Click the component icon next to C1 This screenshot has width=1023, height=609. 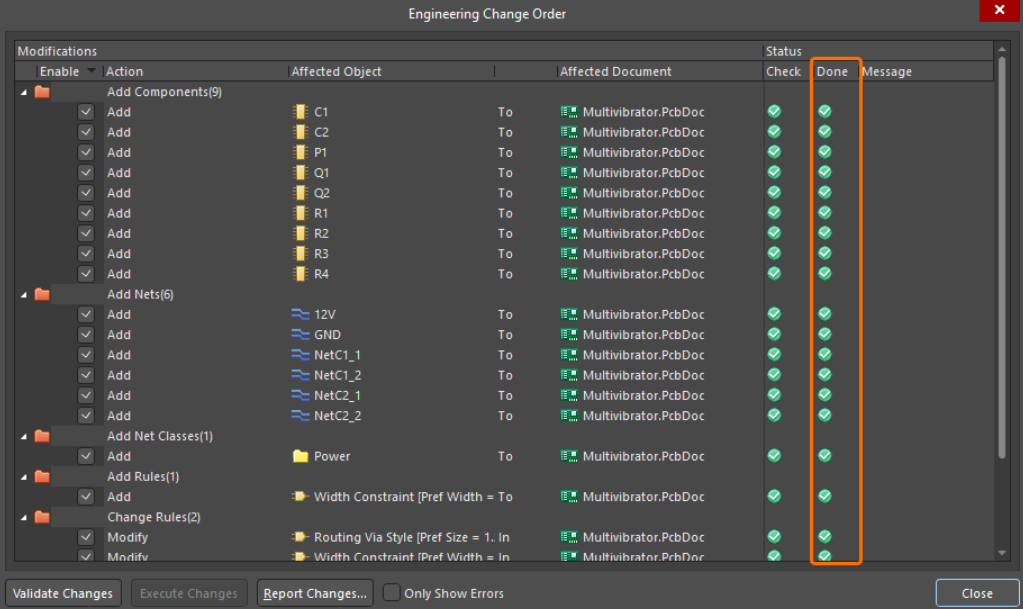tap(298, 112)
